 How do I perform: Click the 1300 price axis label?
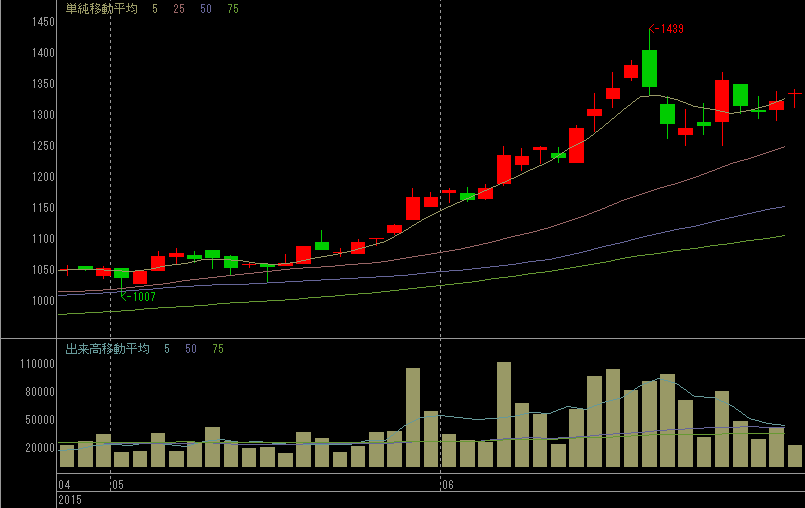[43, 115]
